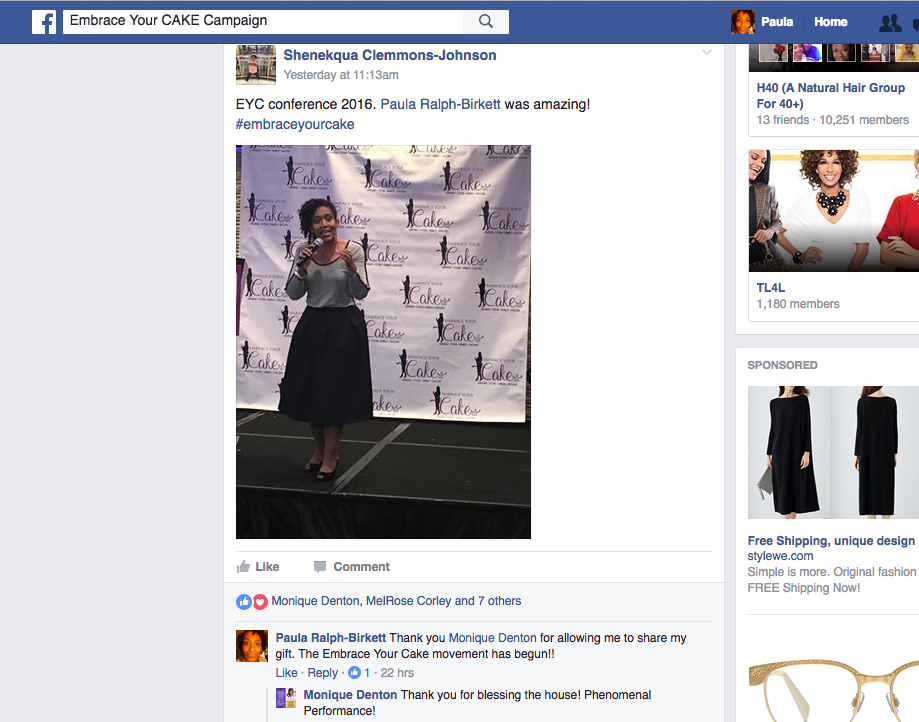Open the #embraceyourcake hashtag
Image resolution: width=919 pixels, height=722 pixels.
point(295,124)
